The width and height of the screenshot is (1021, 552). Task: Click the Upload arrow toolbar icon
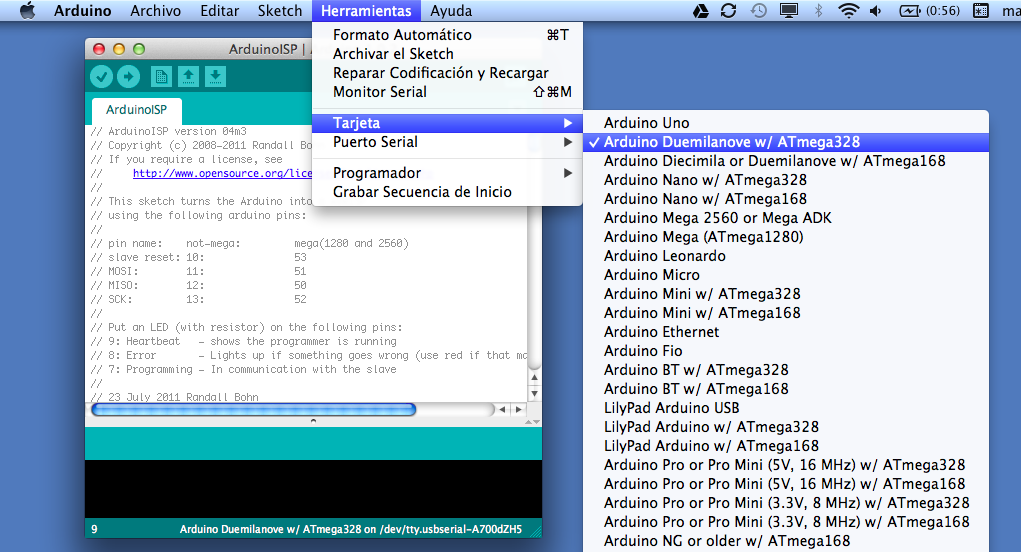(x=128, y=77)
